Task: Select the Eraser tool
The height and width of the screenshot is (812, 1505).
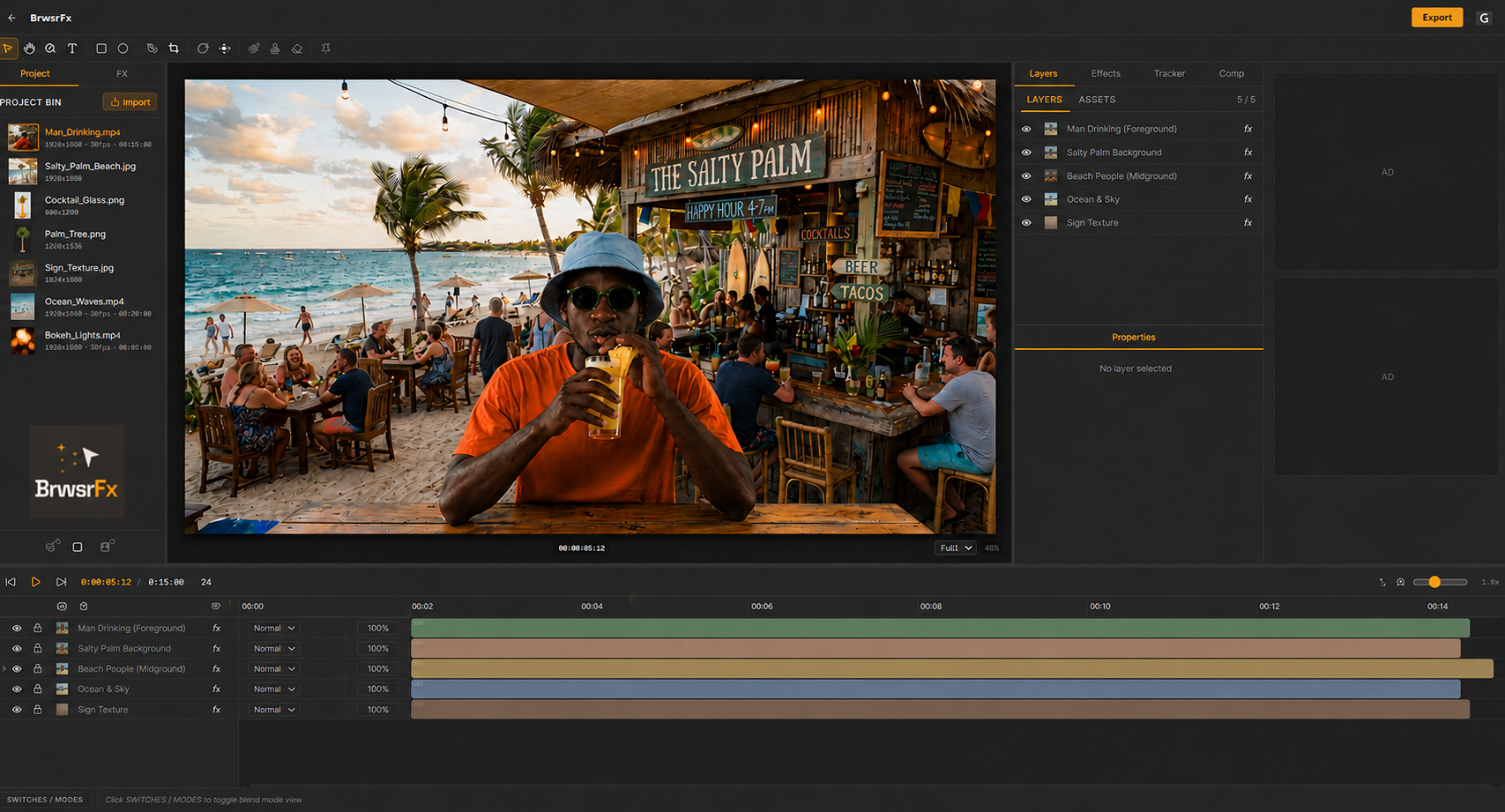Action: pos(297,48)
